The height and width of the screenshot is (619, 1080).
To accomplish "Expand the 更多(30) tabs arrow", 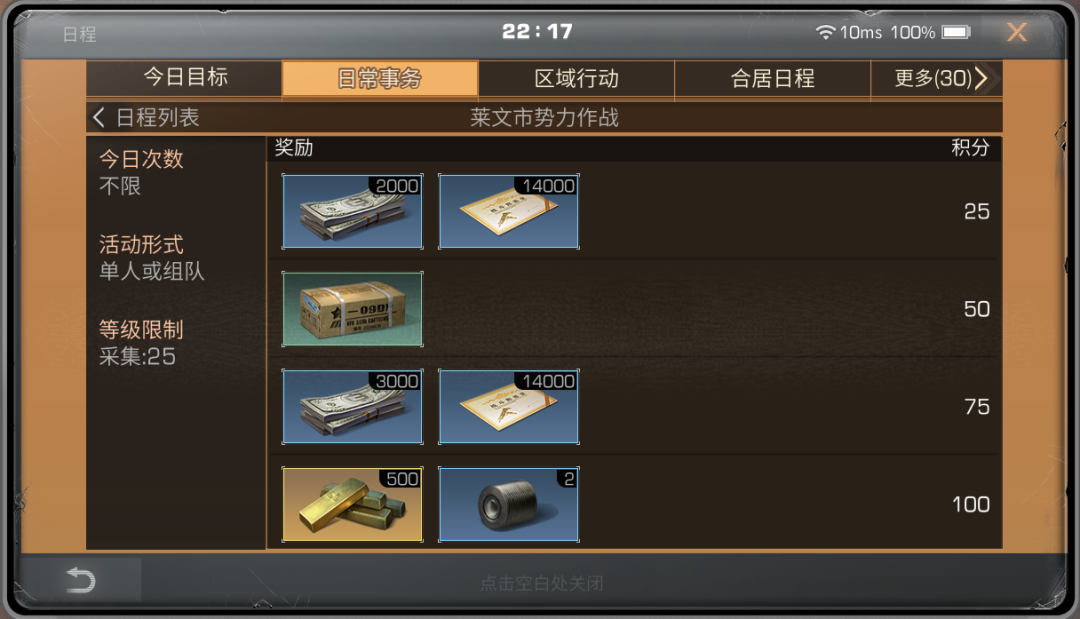I will coord(982,78).
